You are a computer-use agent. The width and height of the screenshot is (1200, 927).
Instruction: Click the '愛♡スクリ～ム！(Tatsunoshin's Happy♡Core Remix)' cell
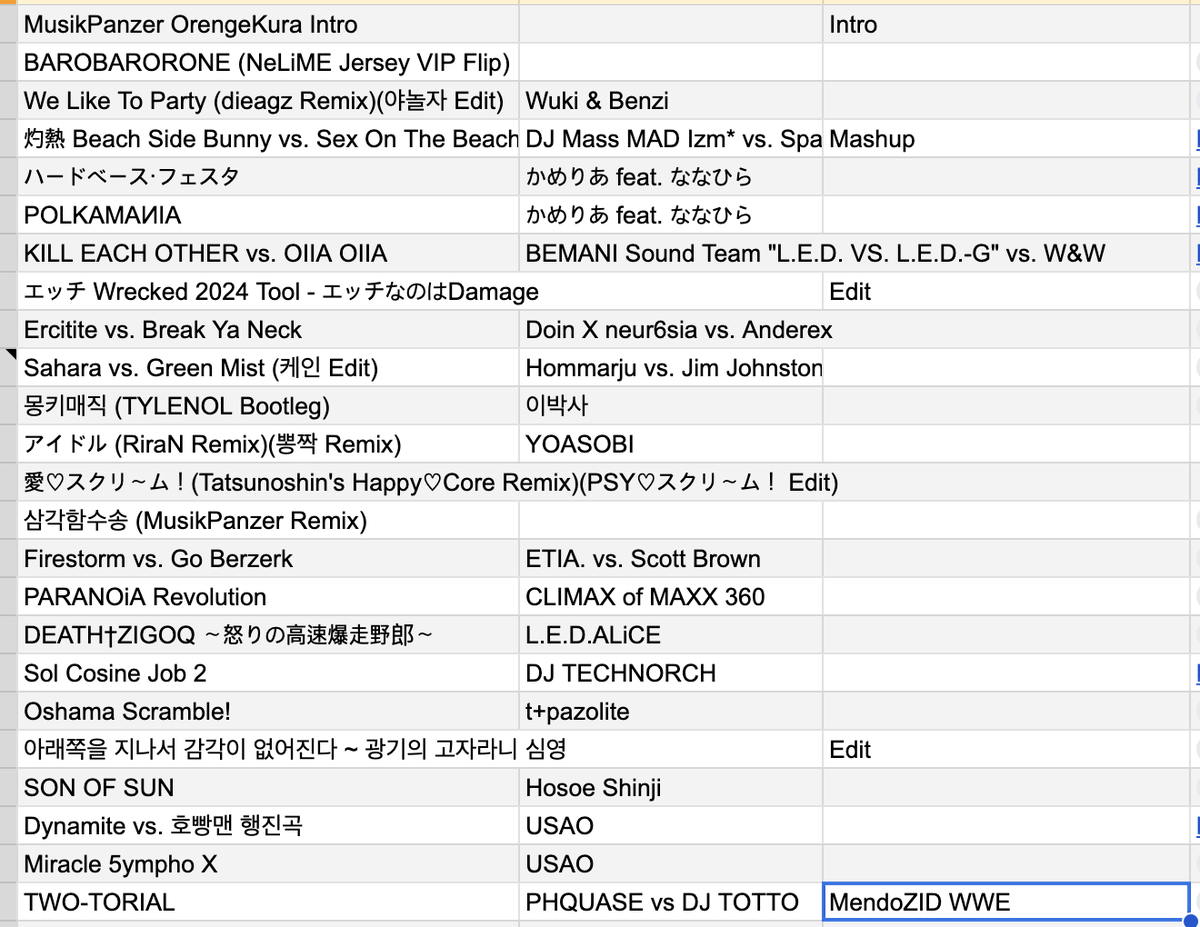pos(269,483)
